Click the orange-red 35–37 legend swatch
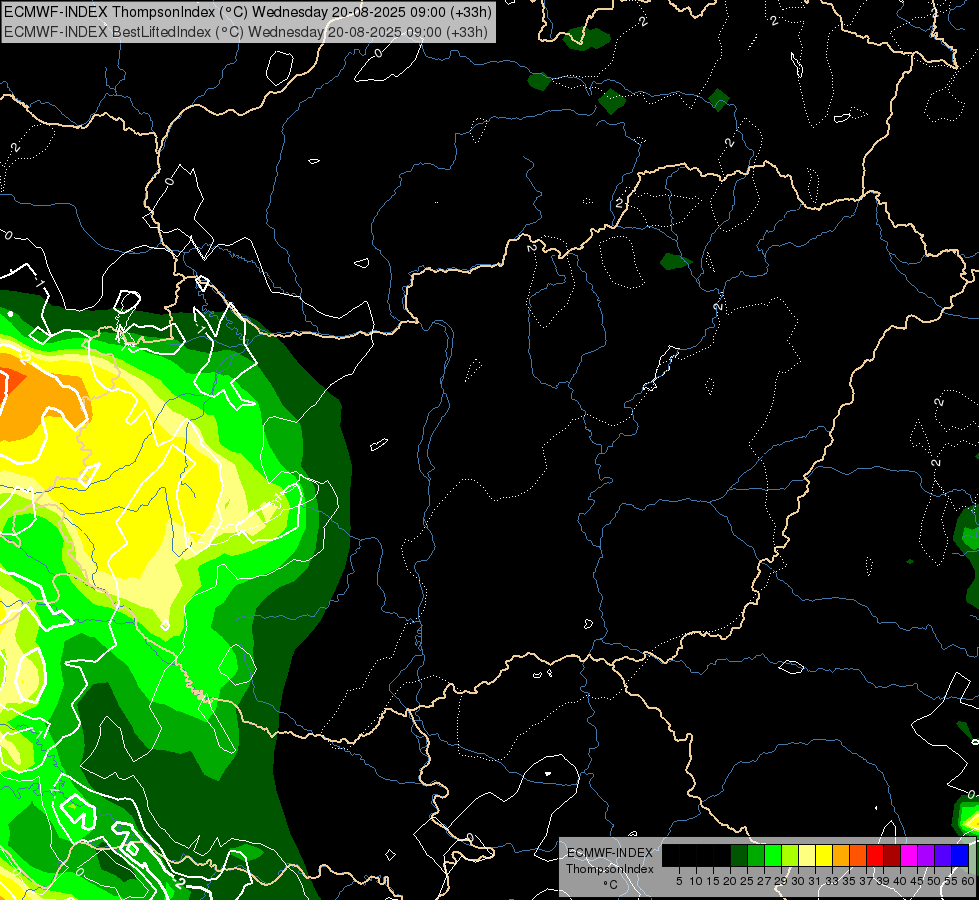This screenshot has width=979, height=900. coord(858,856)
